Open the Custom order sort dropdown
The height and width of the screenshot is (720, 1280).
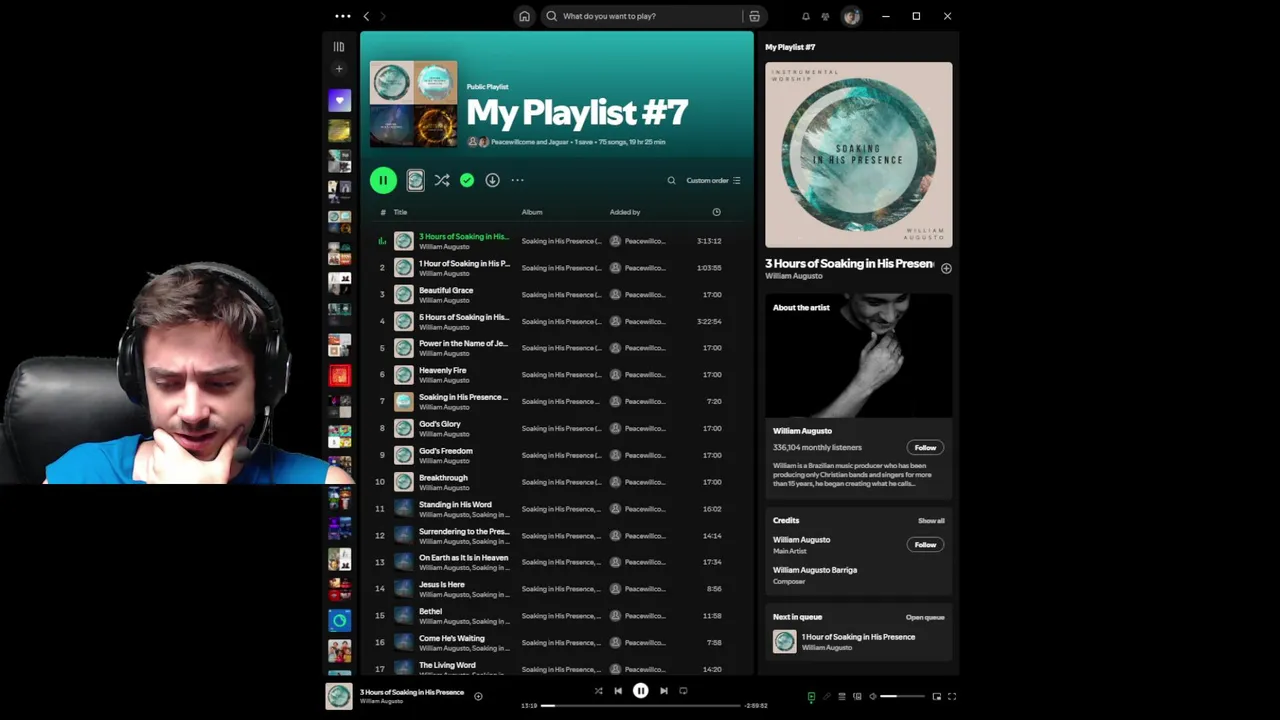click(x=713, y=181)
